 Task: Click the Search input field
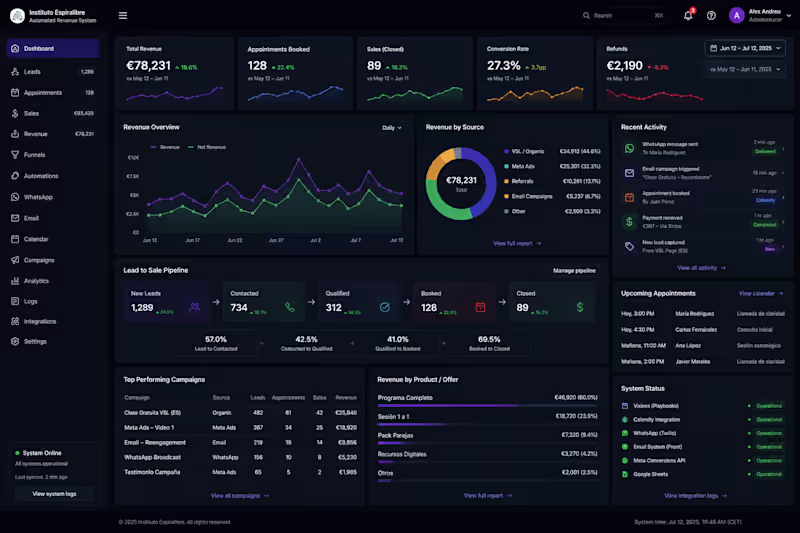[x=623, y=16]
